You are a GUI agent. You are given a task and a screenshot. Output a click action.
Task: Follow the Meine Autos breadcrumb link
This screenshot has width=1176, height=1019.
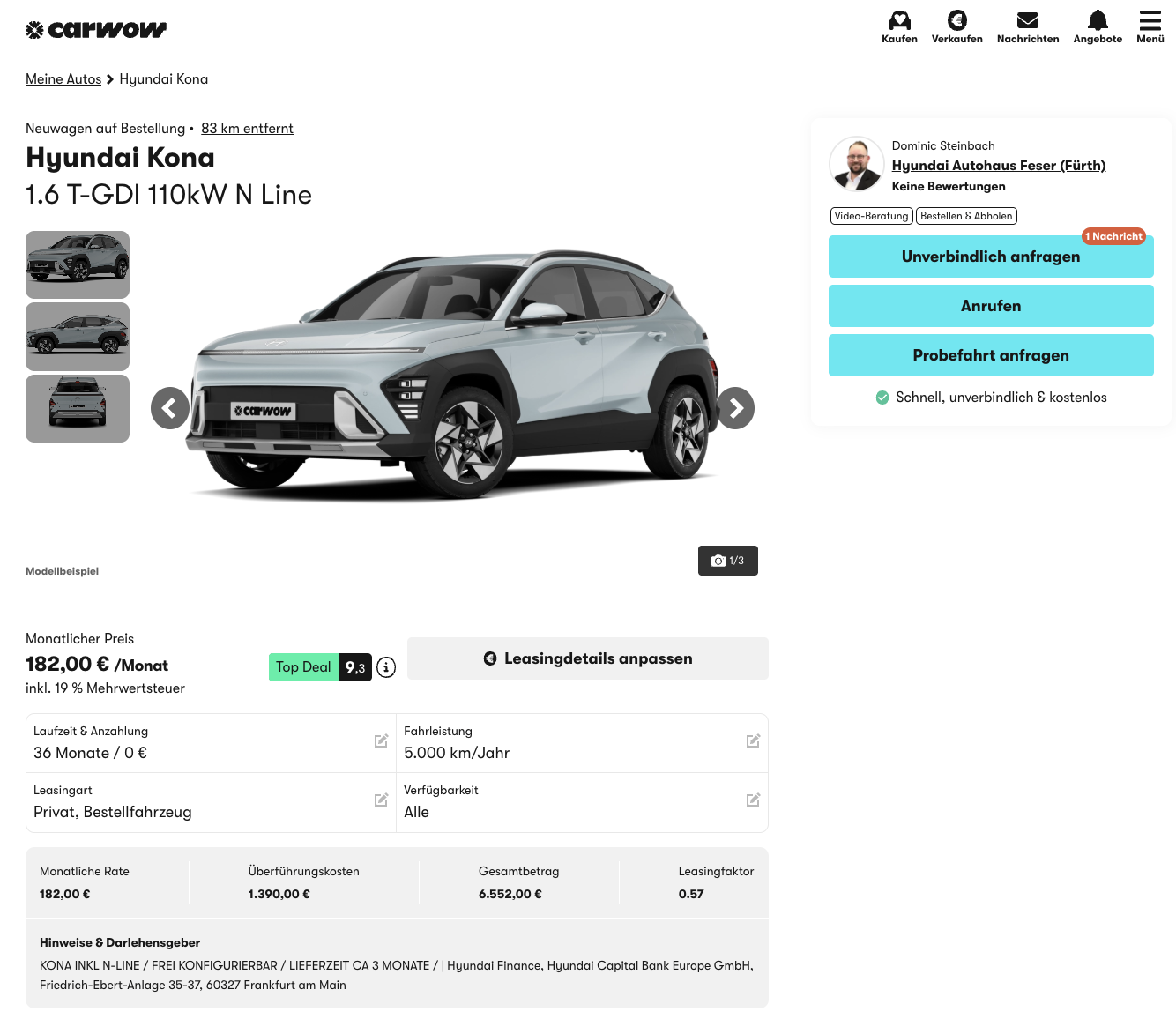tap(63, 79)
